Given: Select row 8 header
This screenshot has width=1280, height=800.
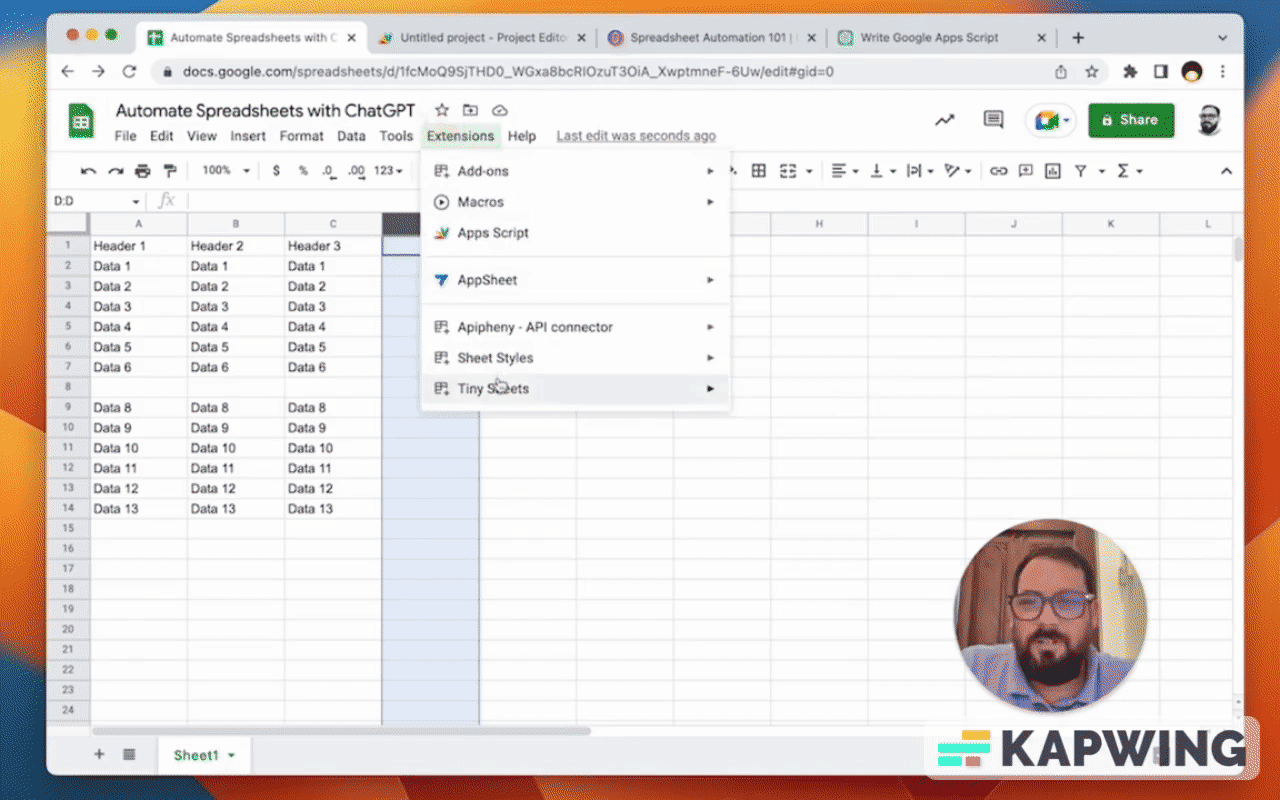Looking at the screenshot, I should tap(69, 387).
